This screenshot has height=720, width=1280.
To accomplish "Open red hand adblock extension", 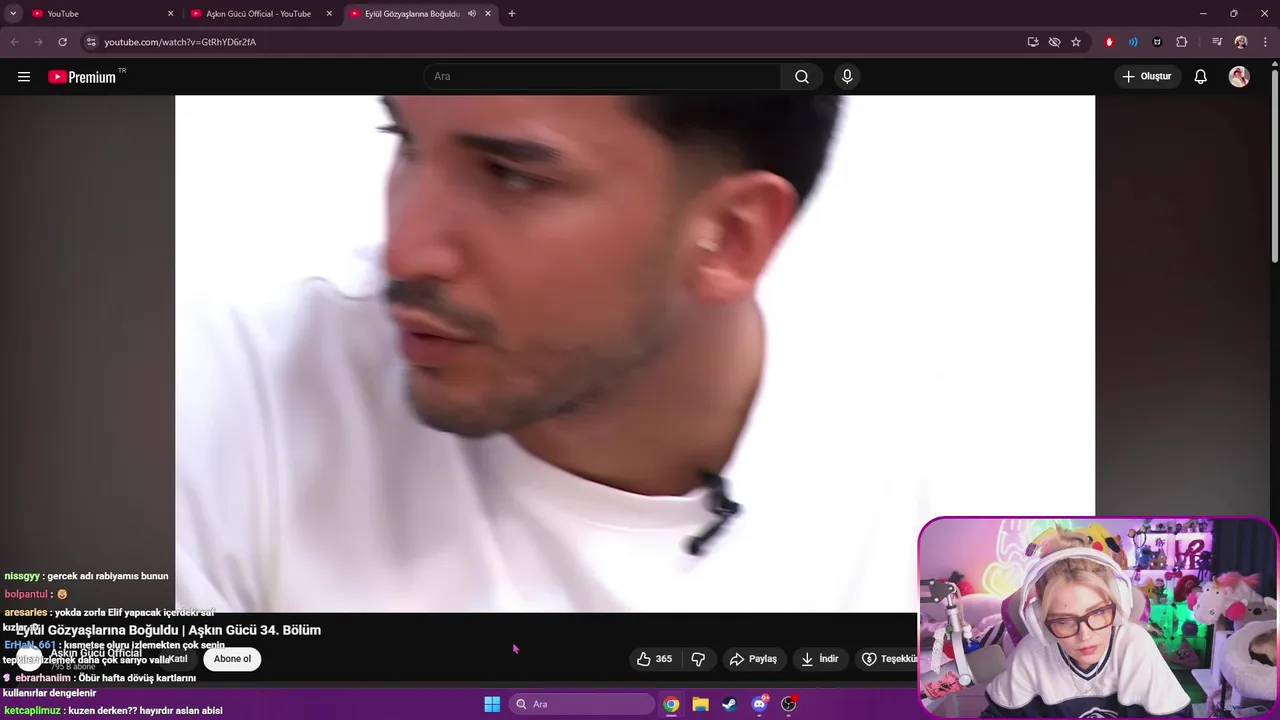I will click(x=1109, y=42).
